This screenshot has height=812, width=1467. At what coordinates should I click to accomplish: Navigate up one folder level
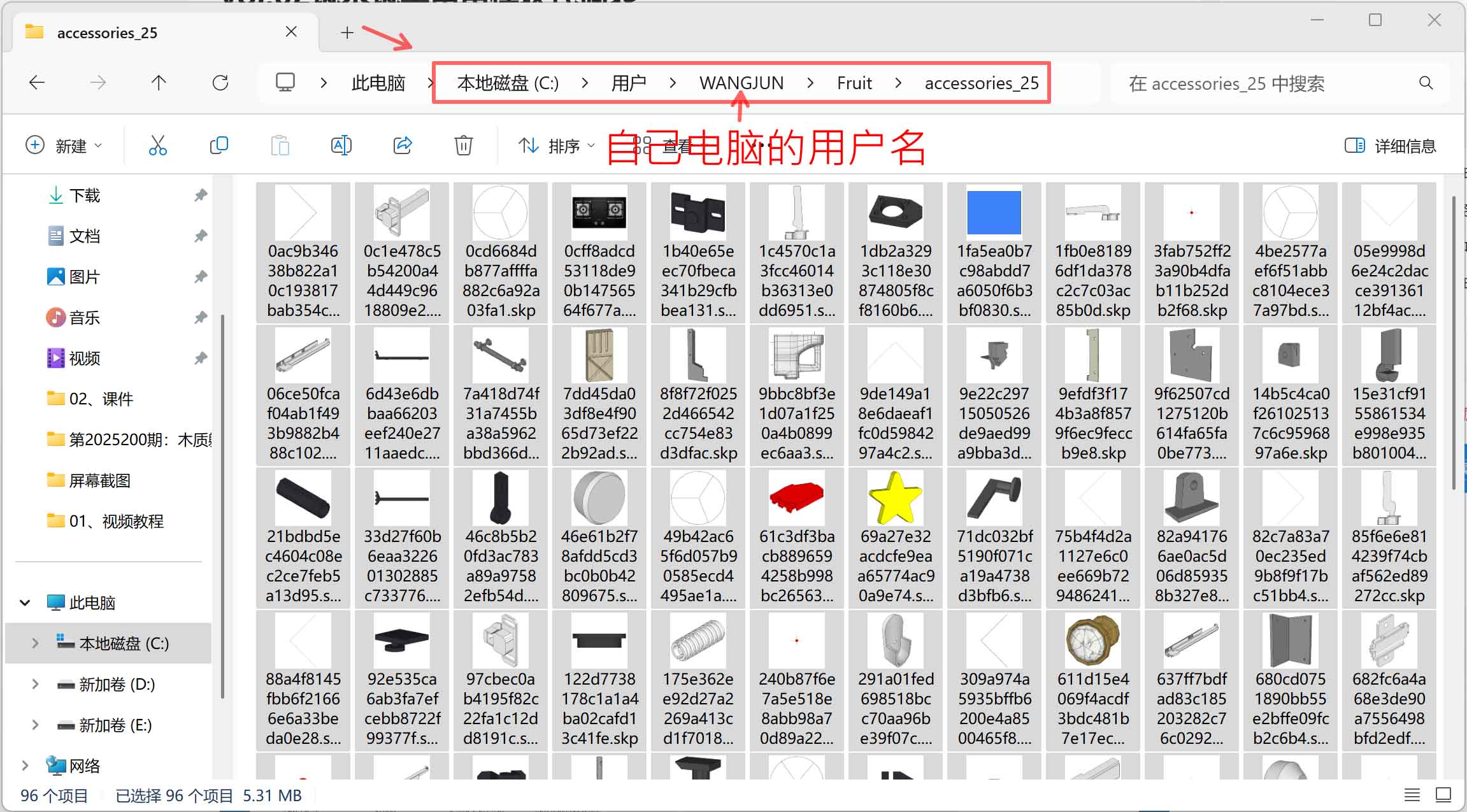coord(159,82)
